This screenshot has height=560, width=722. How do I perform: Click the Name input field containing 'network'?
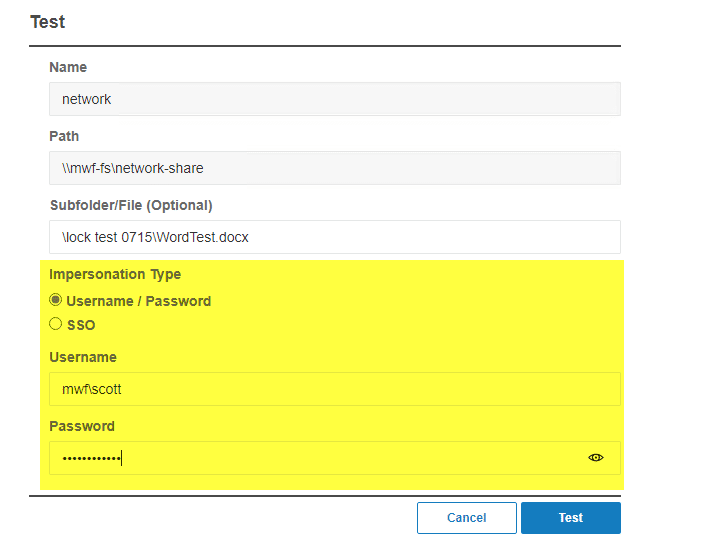pyautogui.click(x=334, y=99)
